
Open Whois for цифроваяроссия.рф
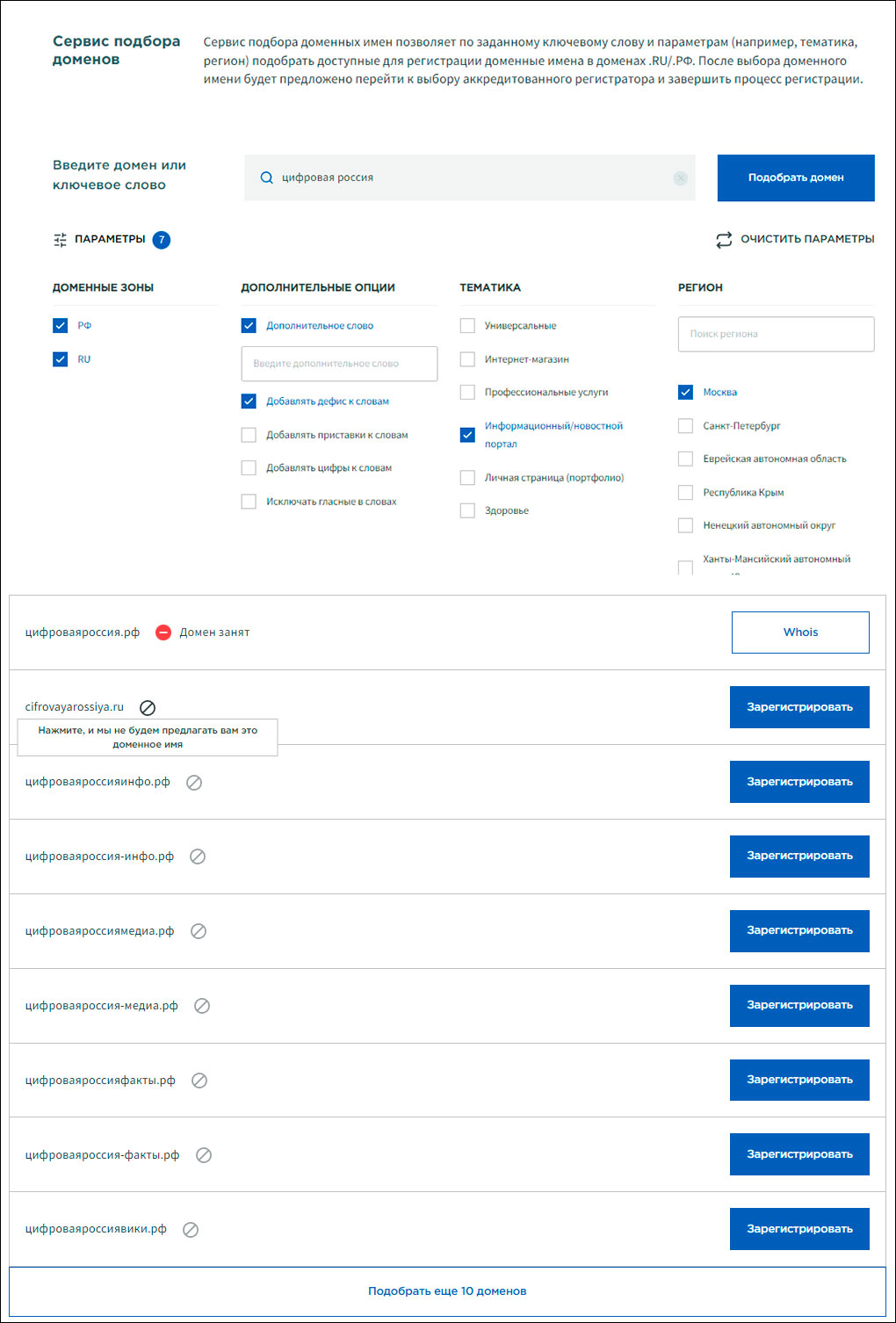click(800, 633)
